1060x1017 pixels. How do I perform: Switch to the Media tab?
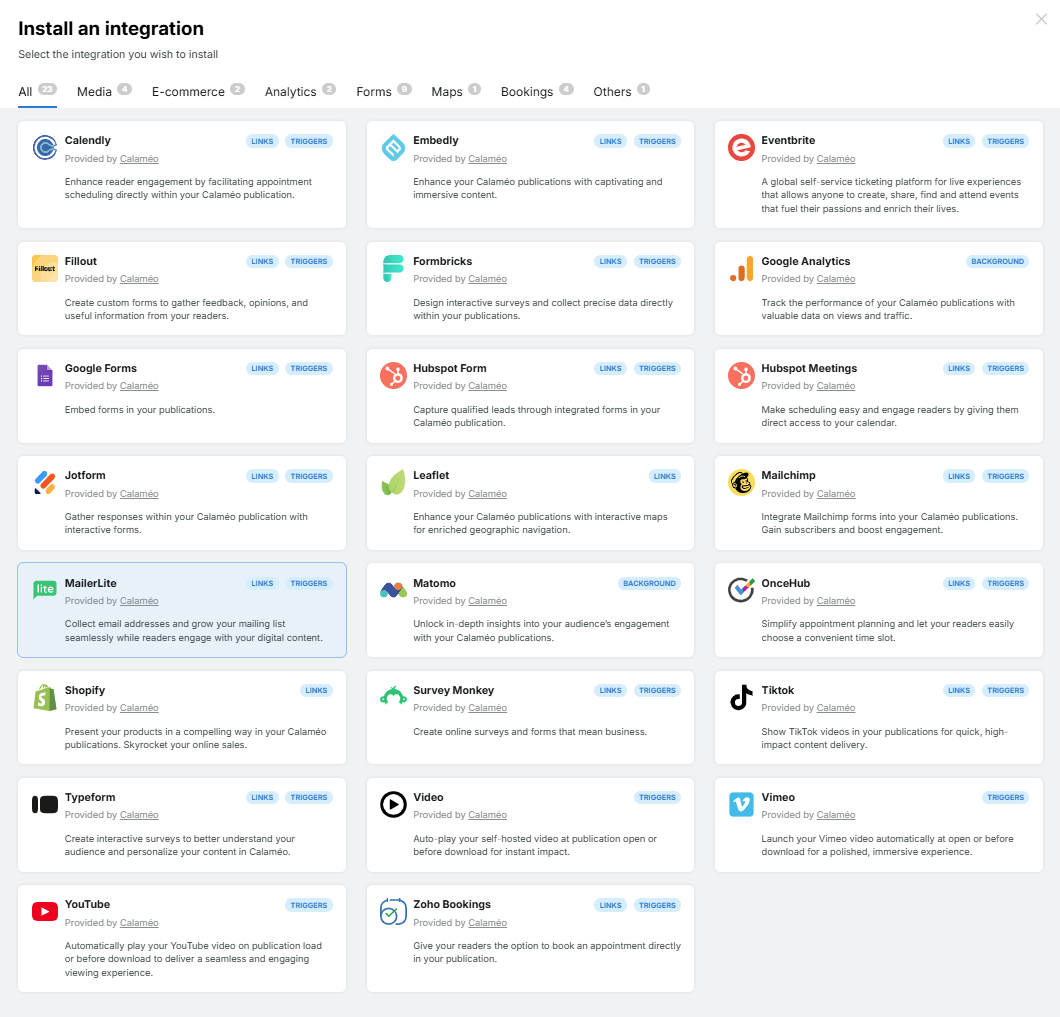[x=104, y=91]
